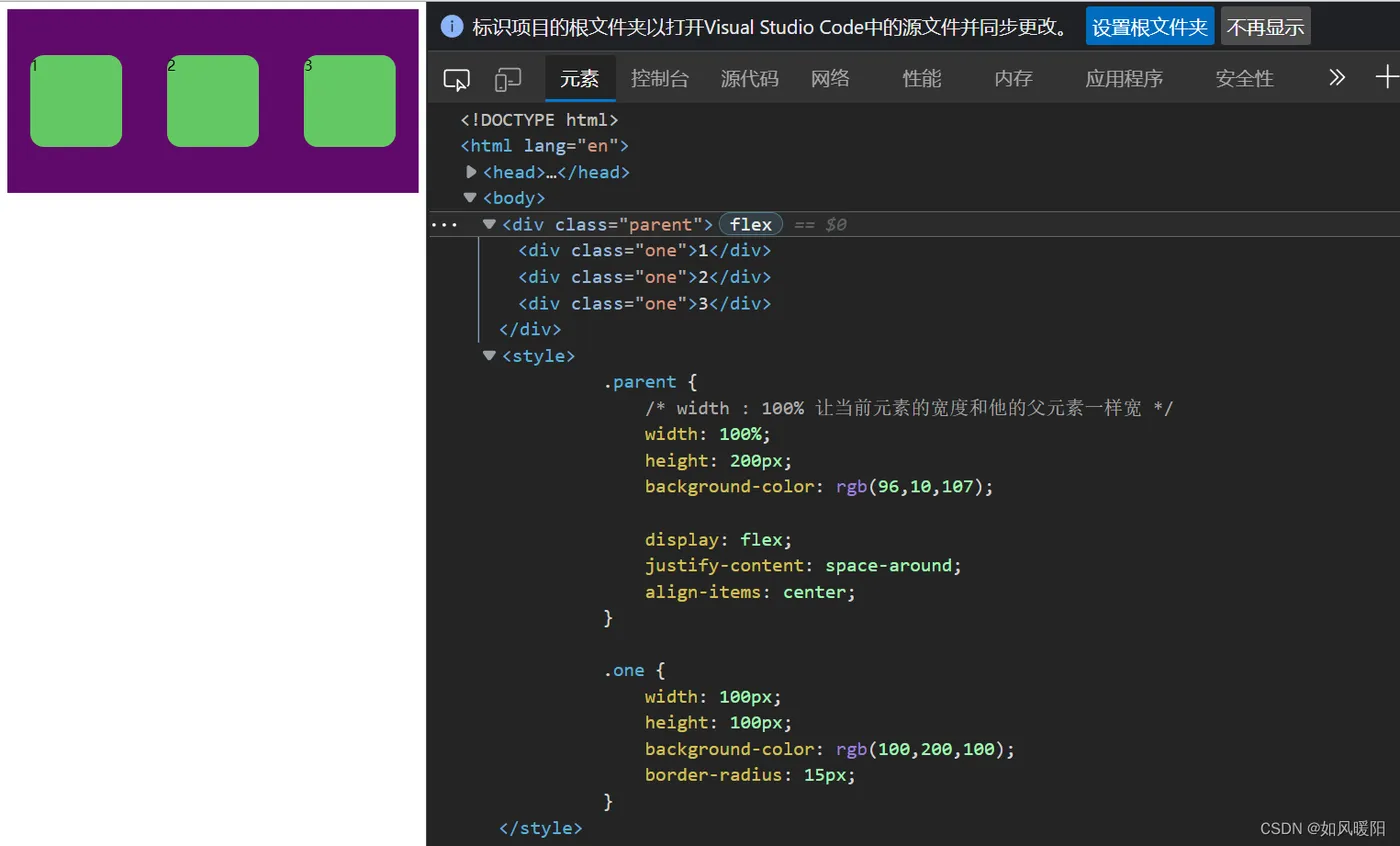
Task: Open the 性能 tab
Action: tap(921, 79)
